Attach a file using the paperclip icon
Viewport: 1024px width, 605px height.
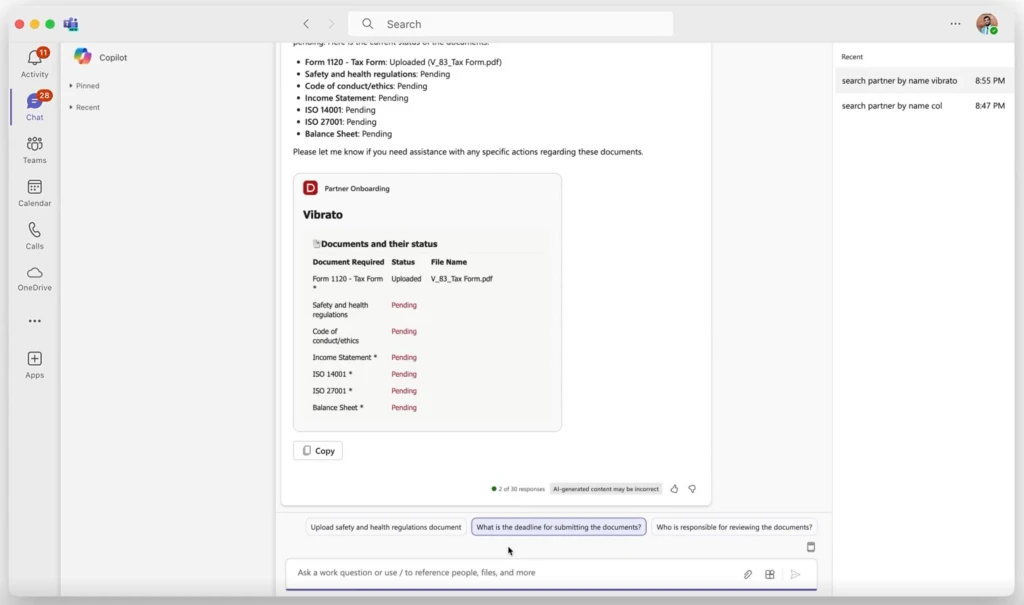[748, 573]
